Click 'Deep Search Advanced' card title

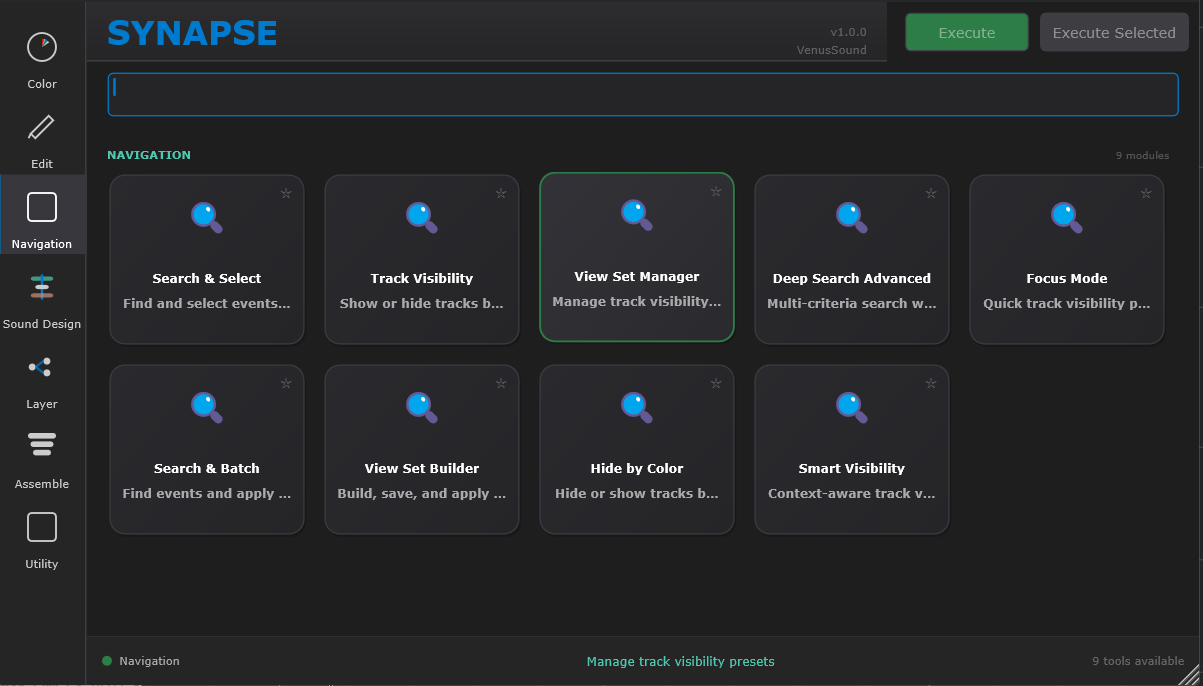point(852,278)
